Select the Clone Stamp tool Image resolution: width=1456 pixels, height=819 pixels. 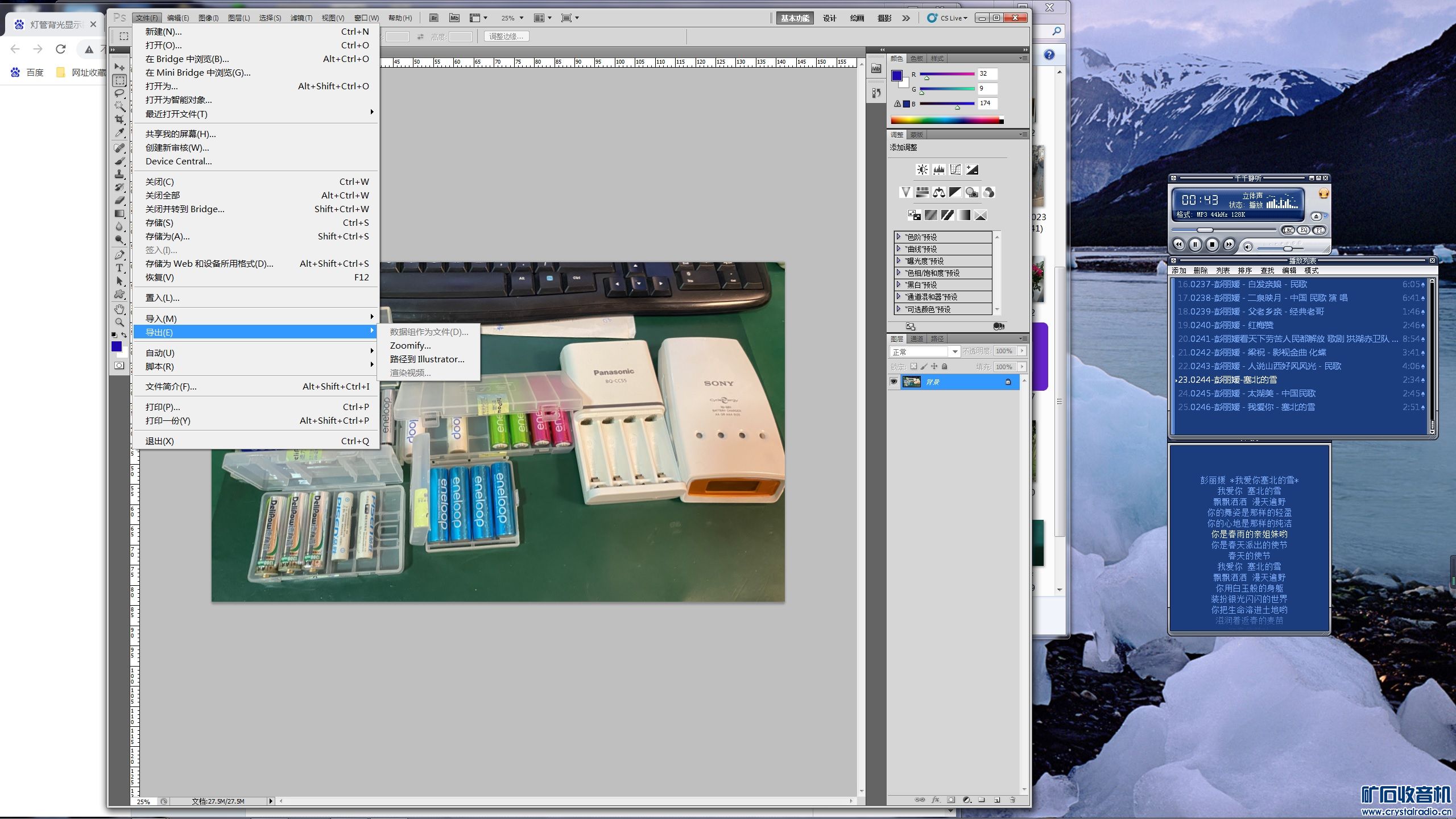[119, 174]
